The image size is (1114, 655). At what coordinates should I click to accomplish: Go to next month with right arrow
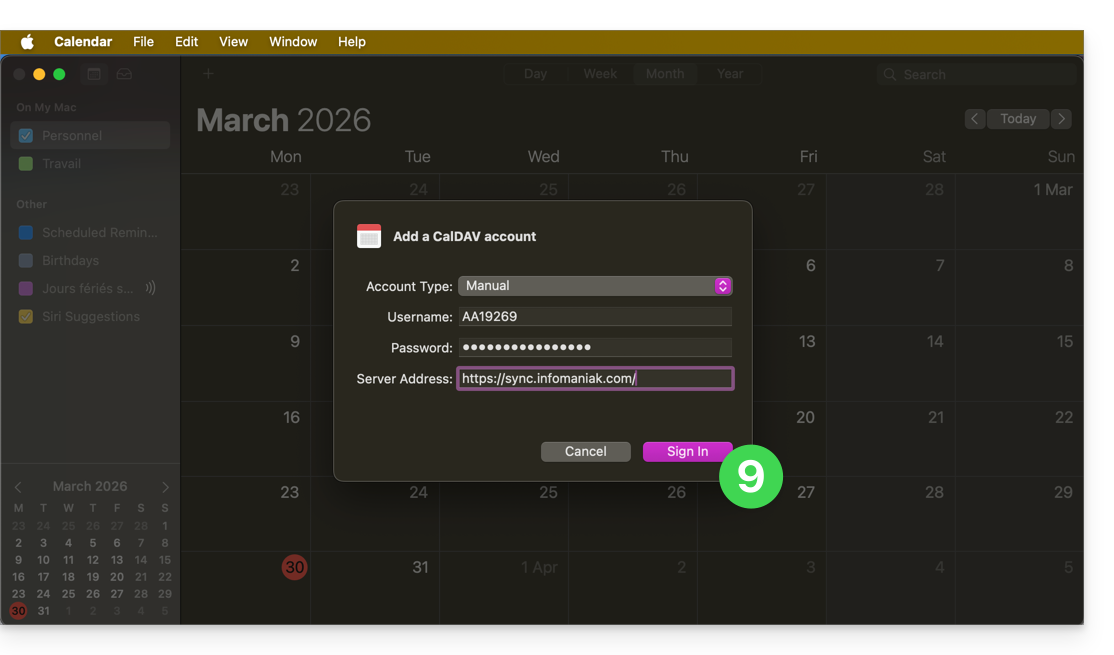(1061, 119)
